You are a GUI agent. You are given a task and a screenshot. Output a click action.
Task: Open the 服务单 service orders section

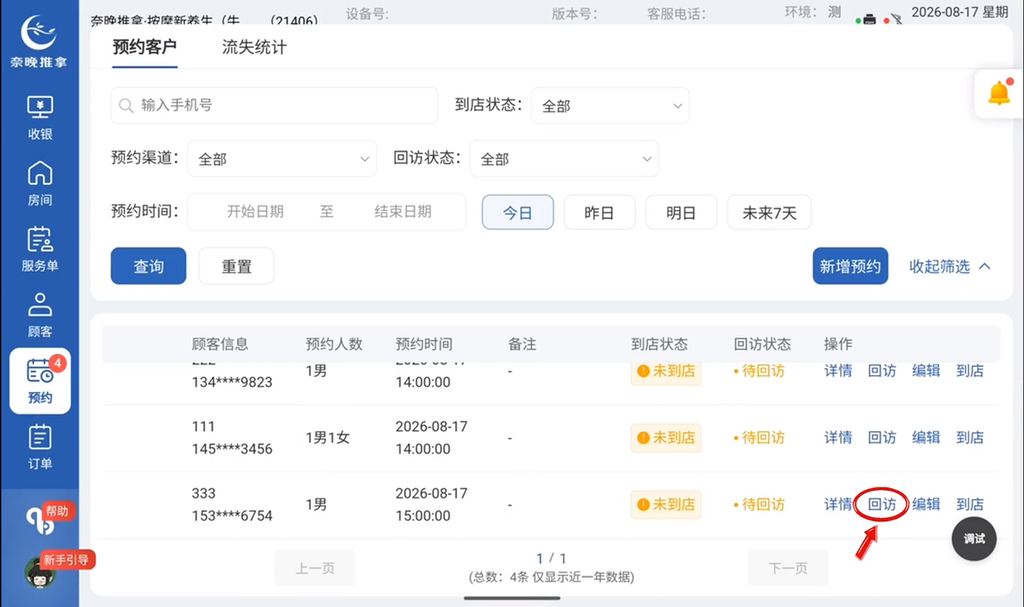click(40, 249)
